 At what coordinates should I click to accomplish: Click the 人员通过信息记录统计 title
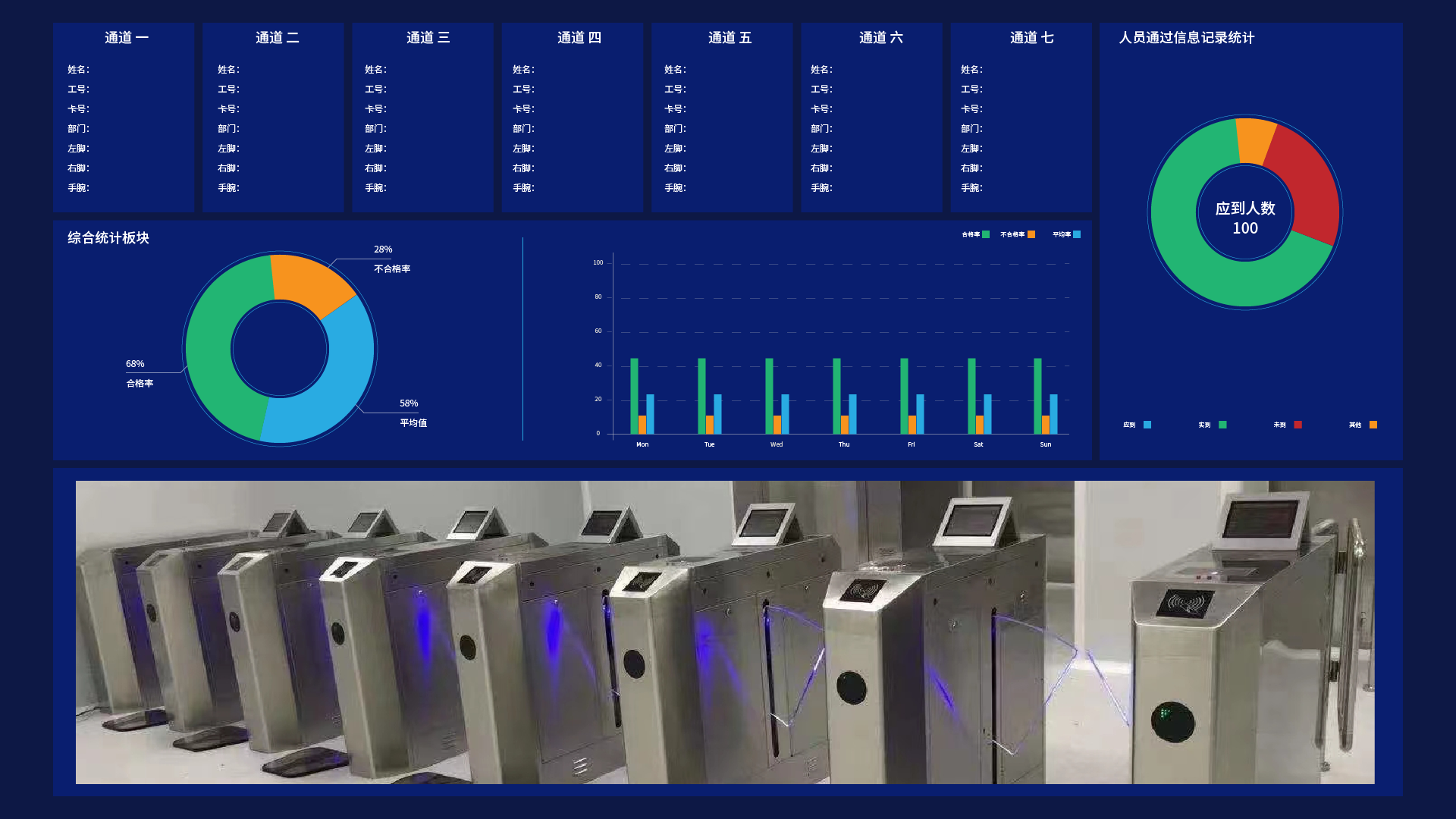(x=1186, y=38)
